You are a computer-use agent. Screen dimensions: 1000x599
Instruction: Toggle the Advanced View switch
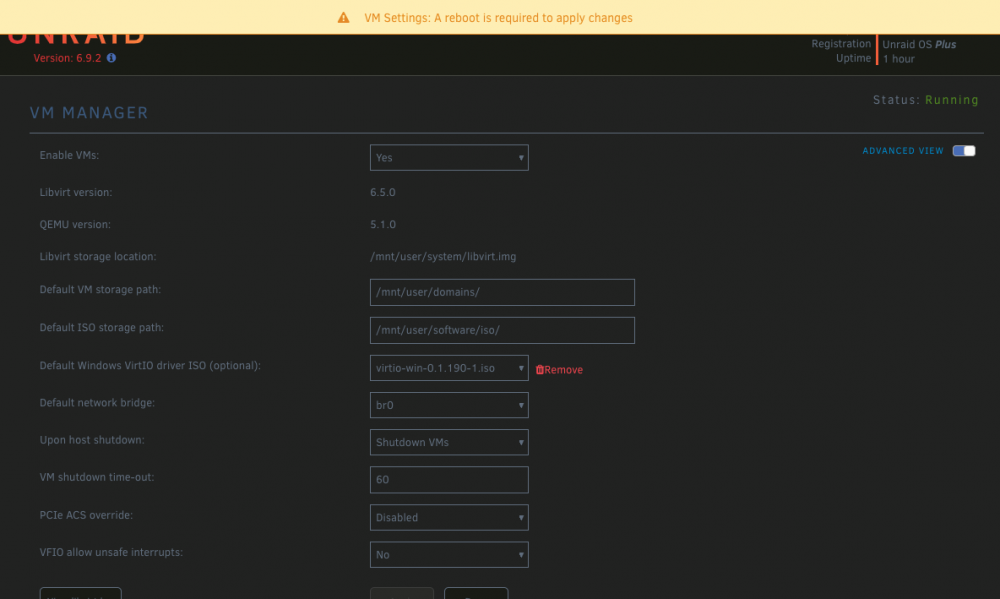[x=964, y=151]
